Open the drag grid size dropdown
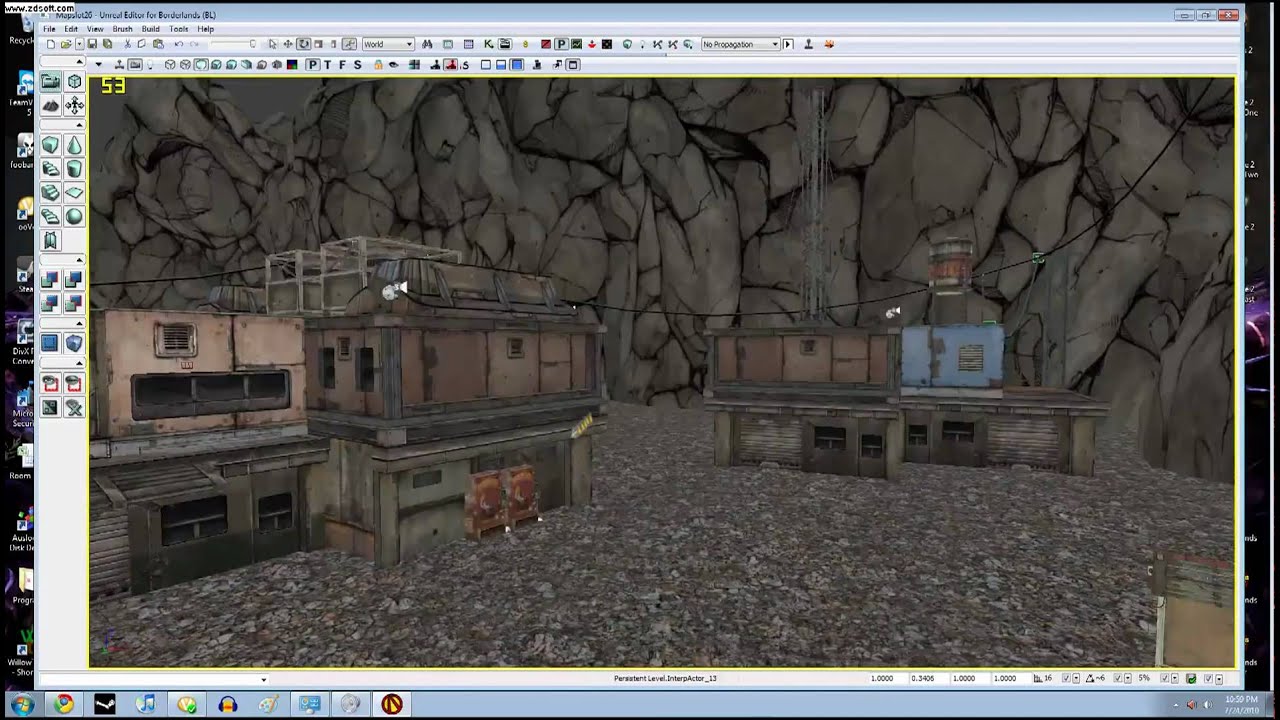The height and width of the screenshot is (720, 1280). tap(1076, 678)
